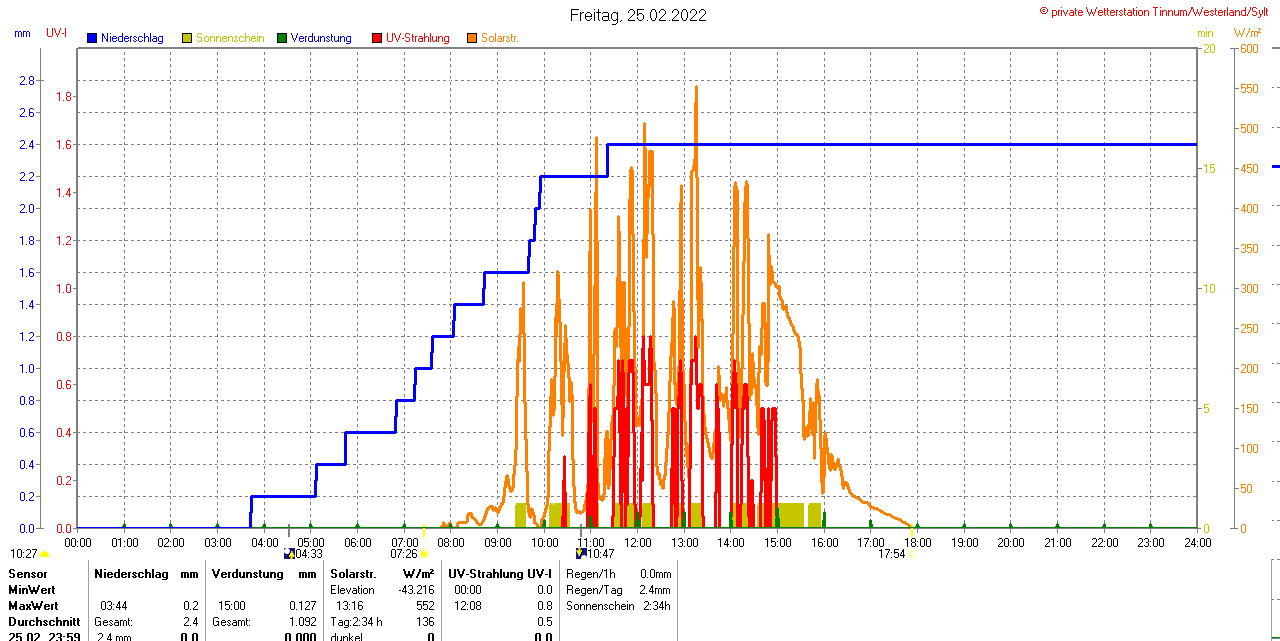Click the orange Solarstr. legend square

click(x=472, y=38)
